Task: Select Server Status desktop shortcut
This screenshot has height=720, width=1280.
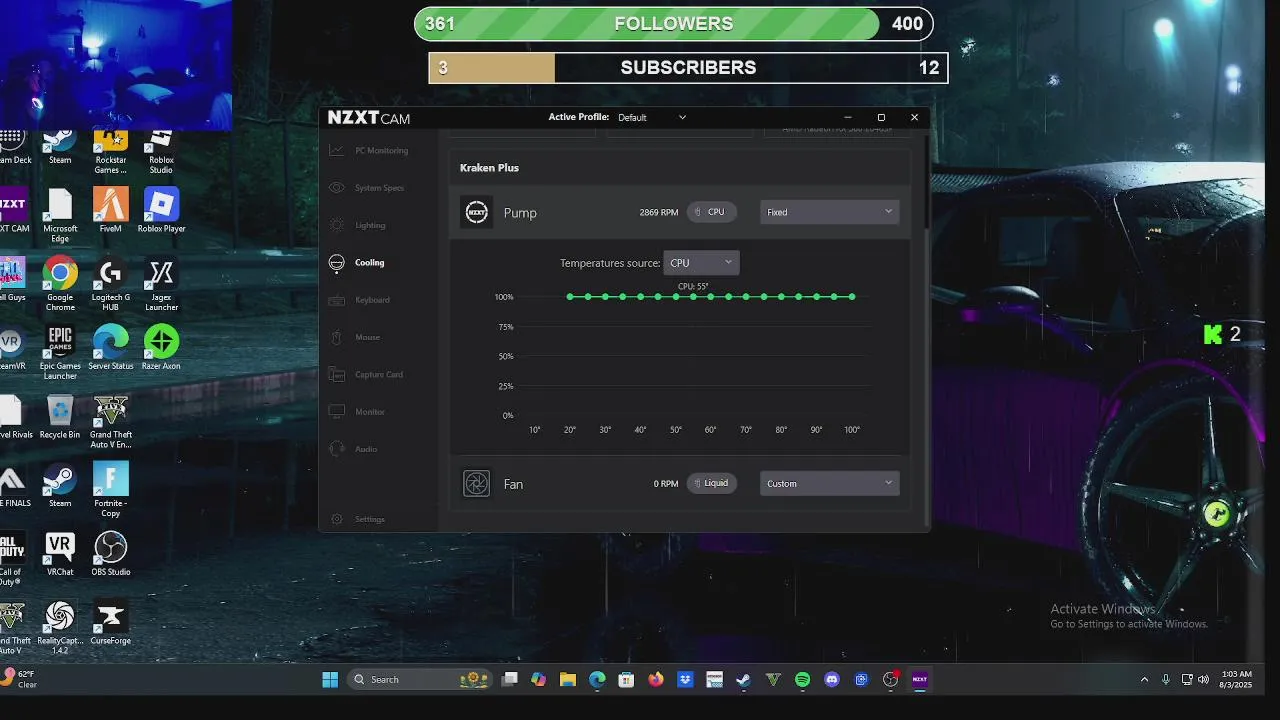Action: click(111, 348)
